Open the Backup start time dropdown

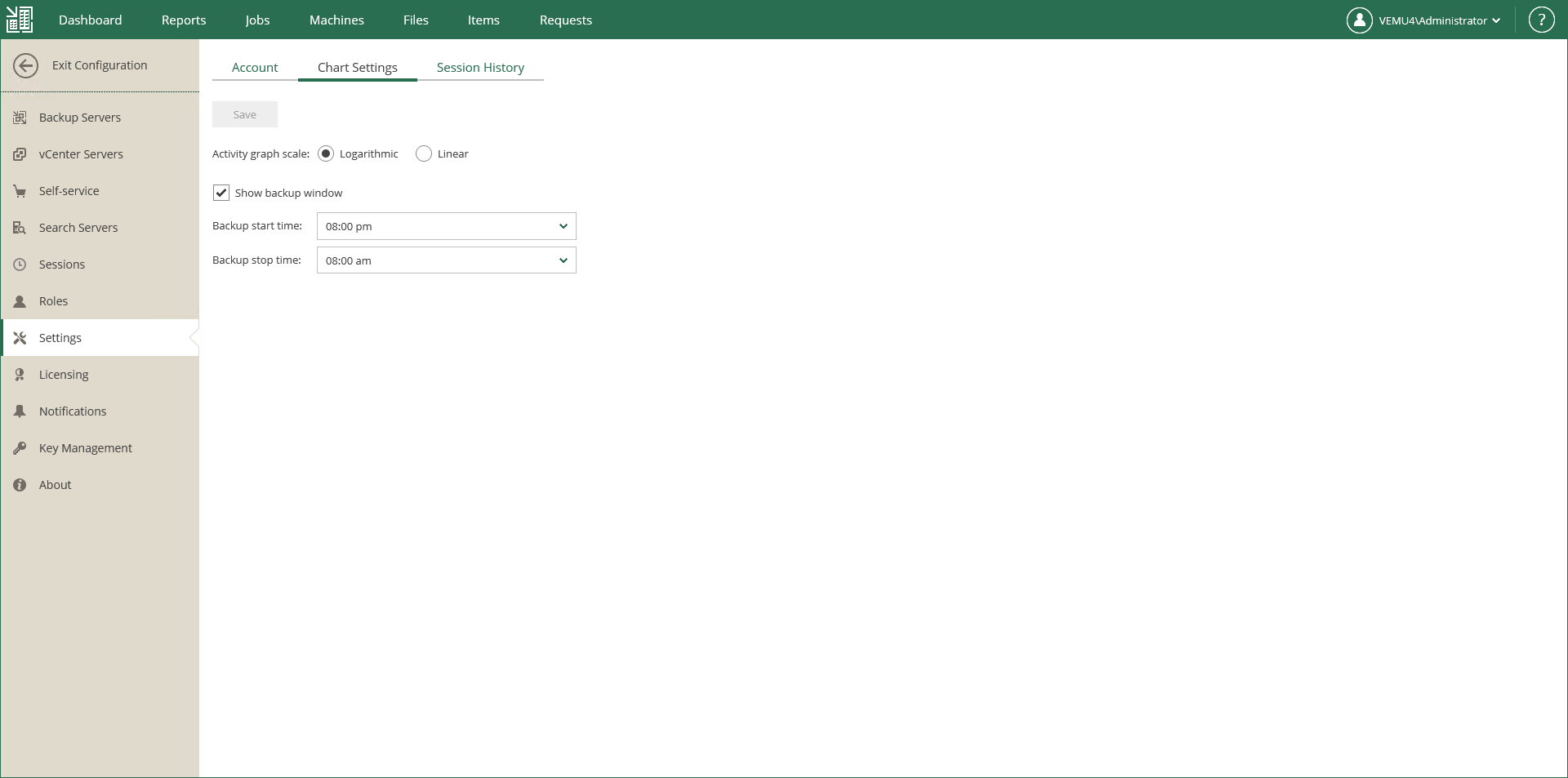pyautogui.click(x=447, y=226)
